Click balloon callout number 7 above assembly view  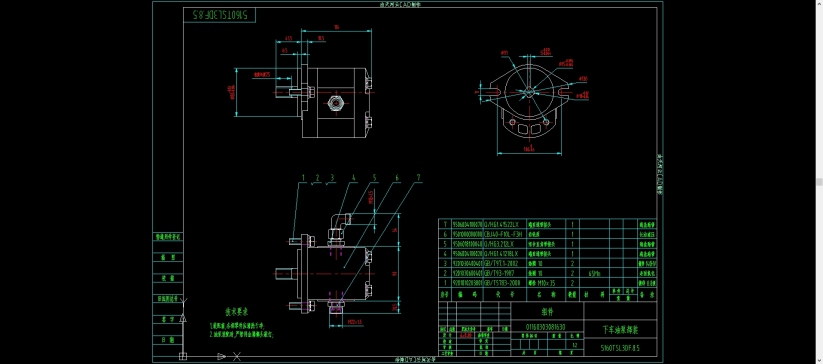(418, 178)
